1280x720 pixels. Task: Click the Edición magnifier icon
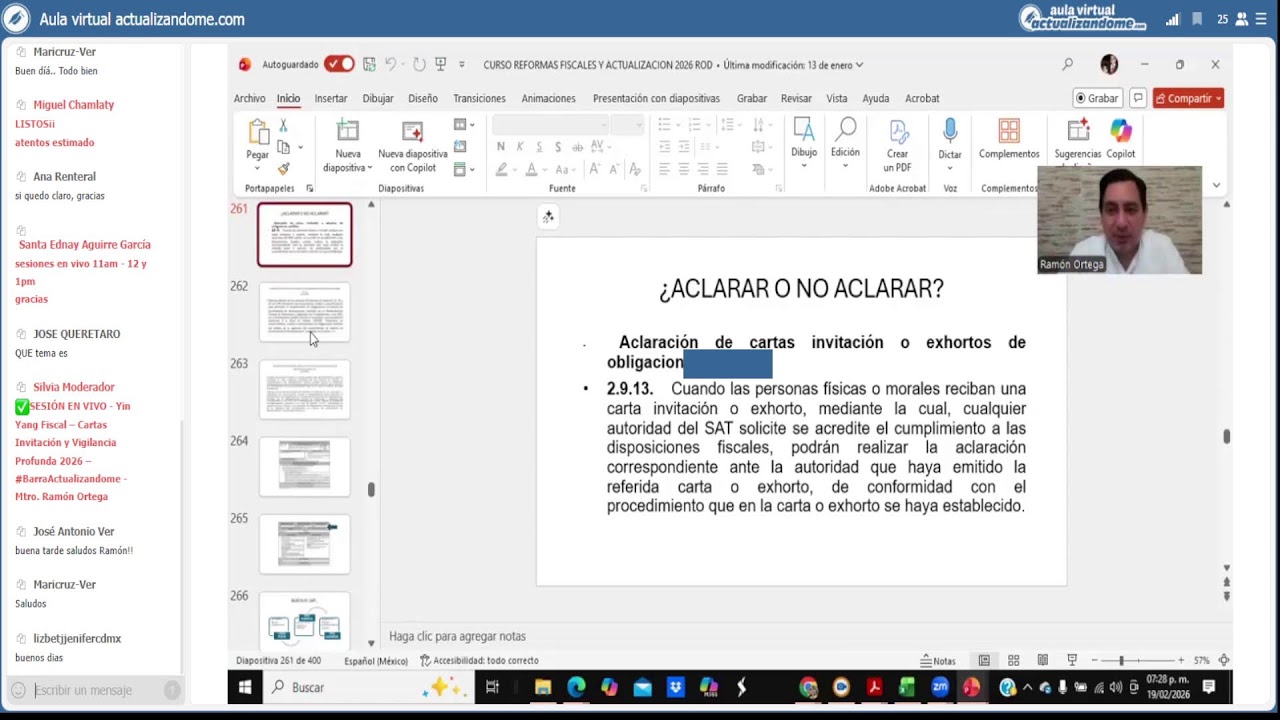pos(845,131)
